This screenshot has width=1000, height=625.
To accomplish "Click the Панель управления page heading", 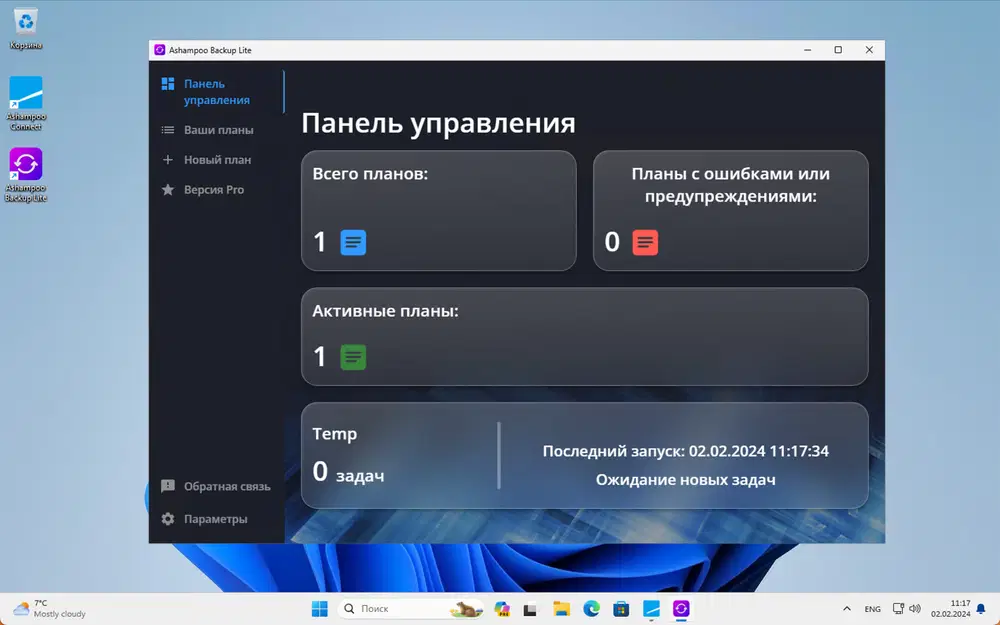I will [x=438, y=123].
